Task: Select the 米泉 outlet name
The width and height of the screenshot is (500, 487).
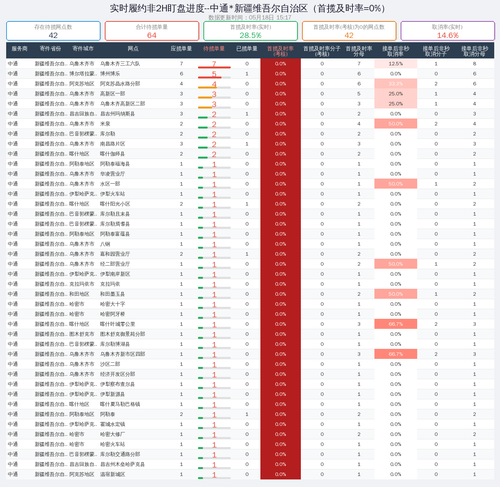Action: point(105,124)
